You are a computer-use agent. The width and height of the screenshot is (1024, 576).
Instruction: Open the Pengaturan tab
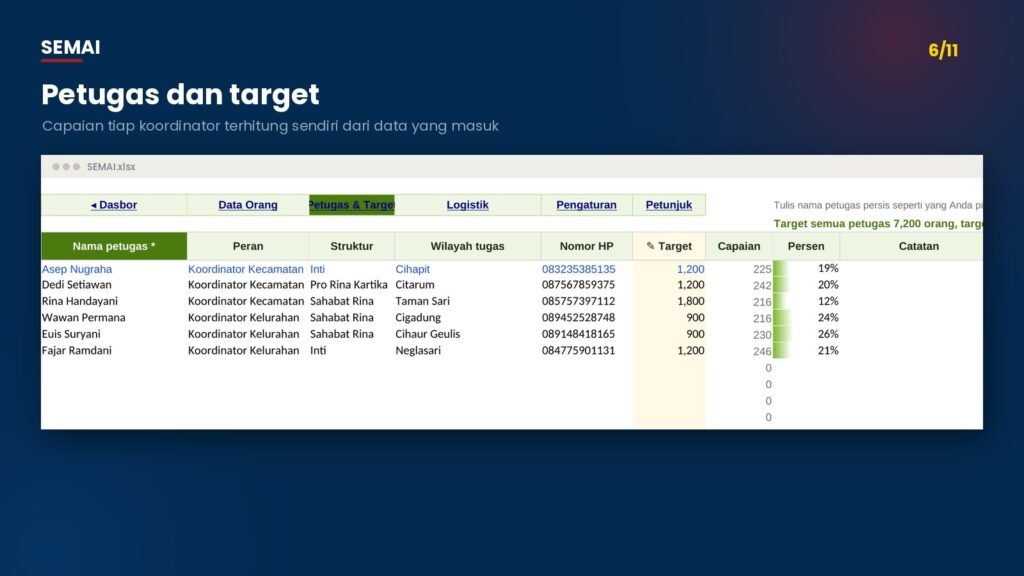point(586,205)
